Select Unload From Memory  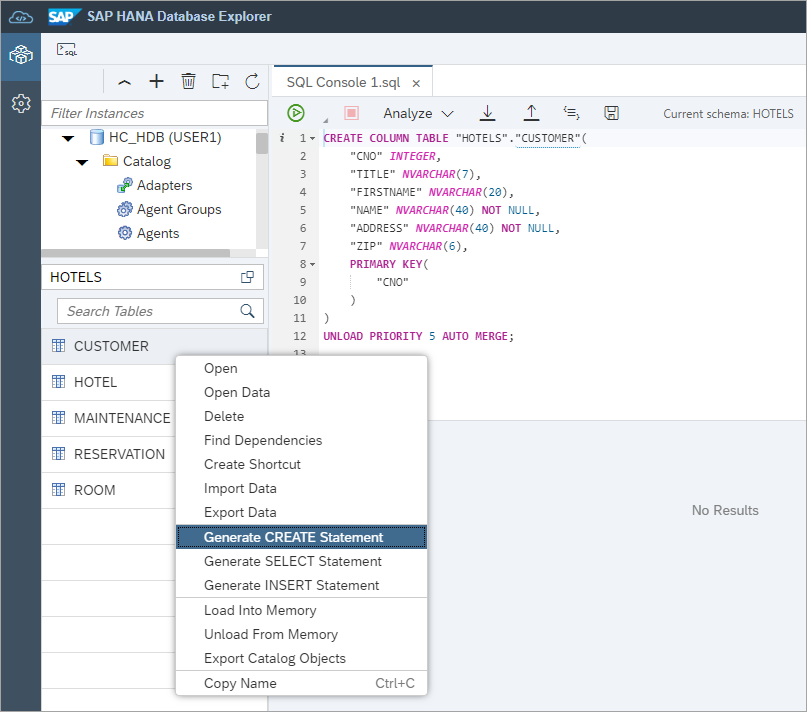click(301, 634)
